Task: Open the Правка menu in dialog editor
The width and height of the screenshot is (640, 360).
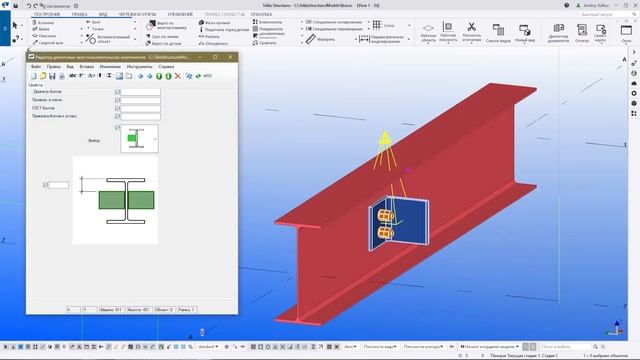Action: coord(53,67)
